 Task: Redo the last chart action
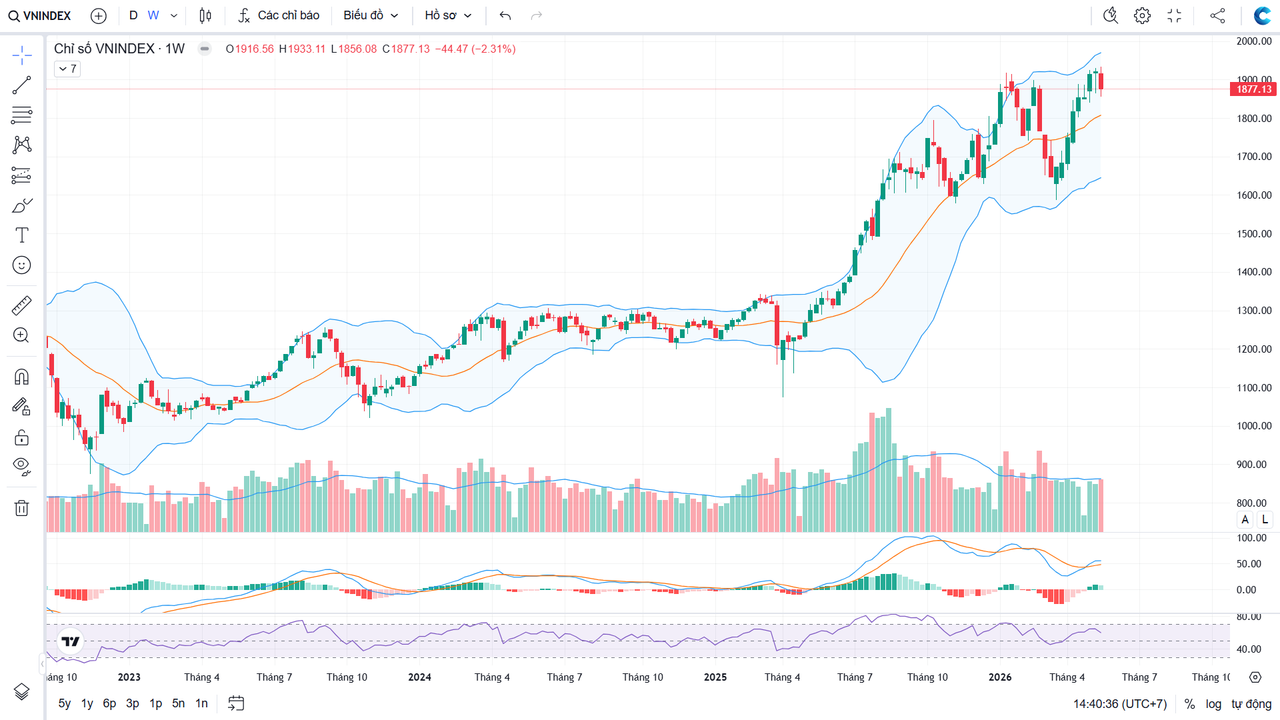(x=537, y=16)
